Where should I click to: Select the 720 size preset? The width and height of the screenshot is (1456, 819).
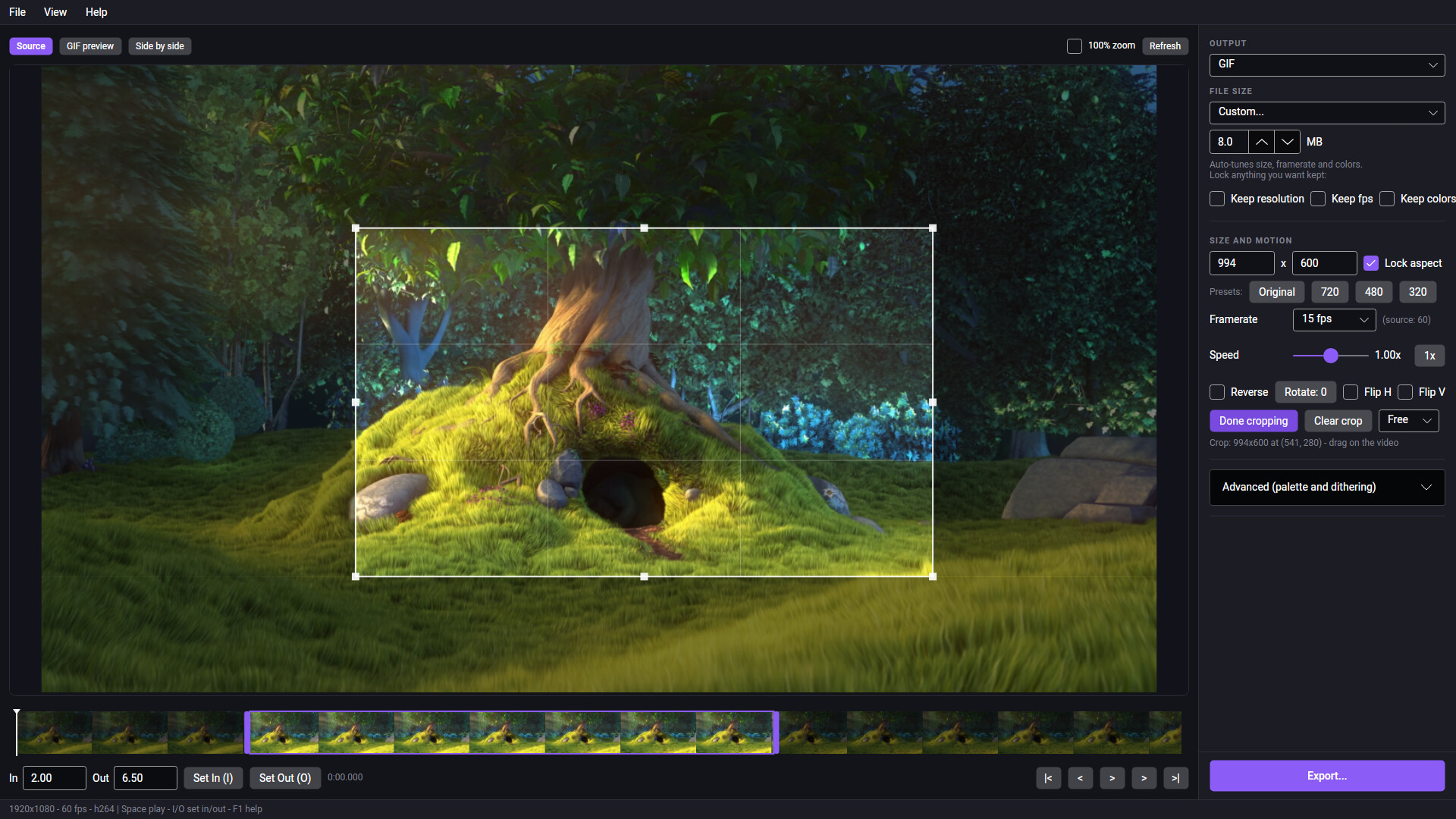(x=1329, y=292)
